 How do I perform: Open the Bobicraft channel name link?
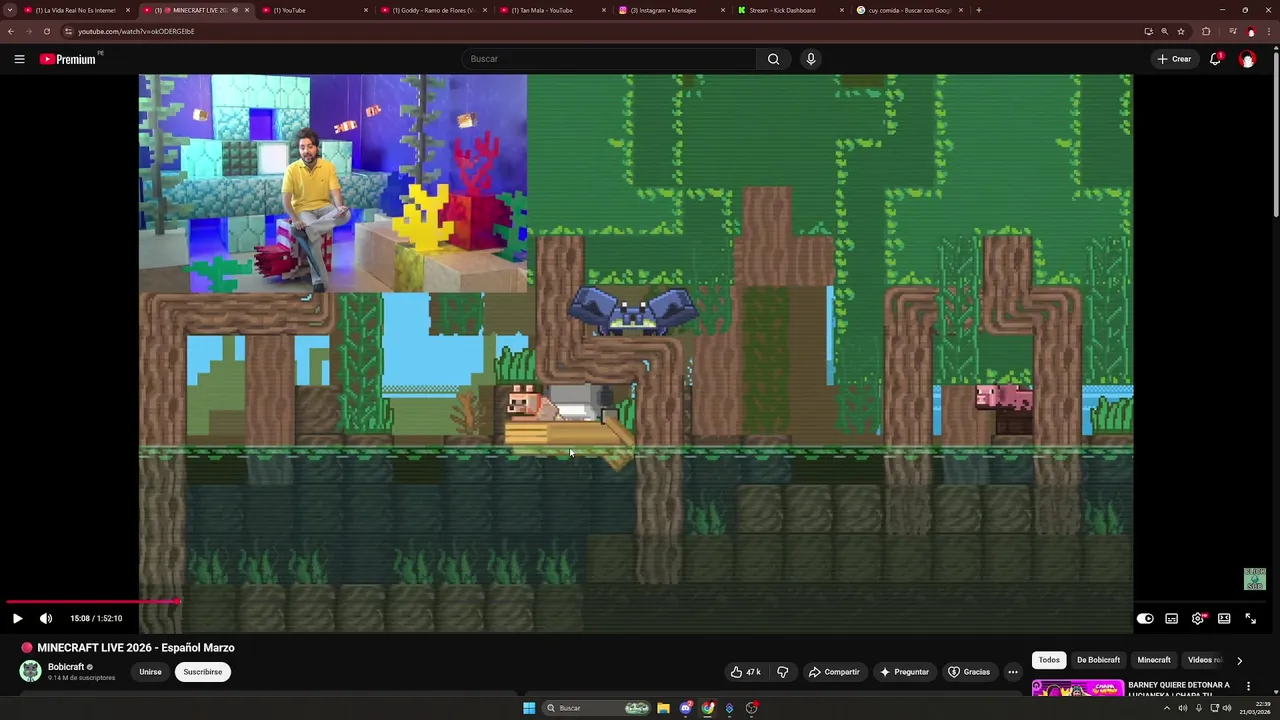click(x=66, y=667)
